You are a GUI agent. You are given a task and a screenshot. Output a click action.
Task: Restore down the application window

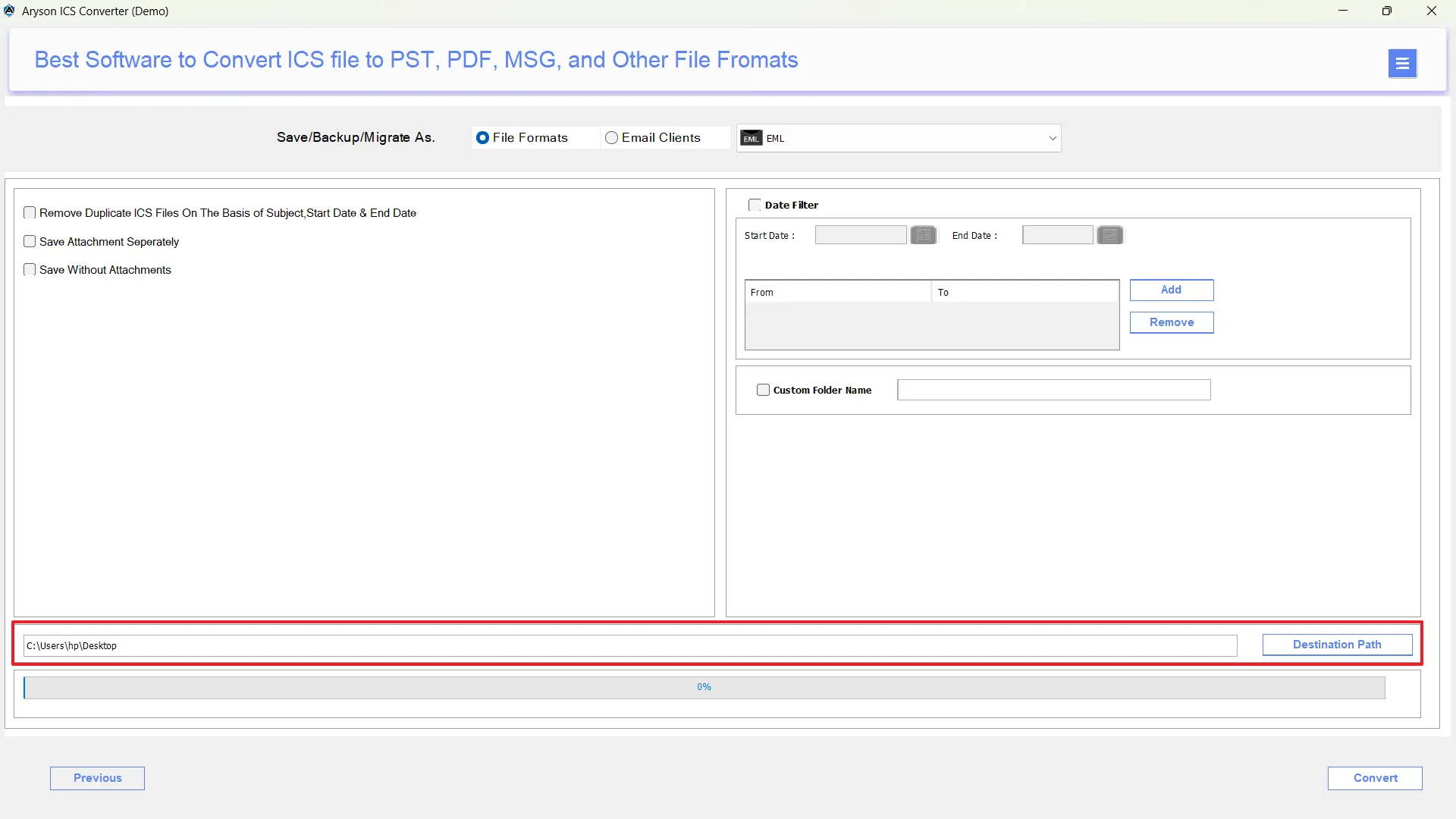click(x=1387, y=11)
